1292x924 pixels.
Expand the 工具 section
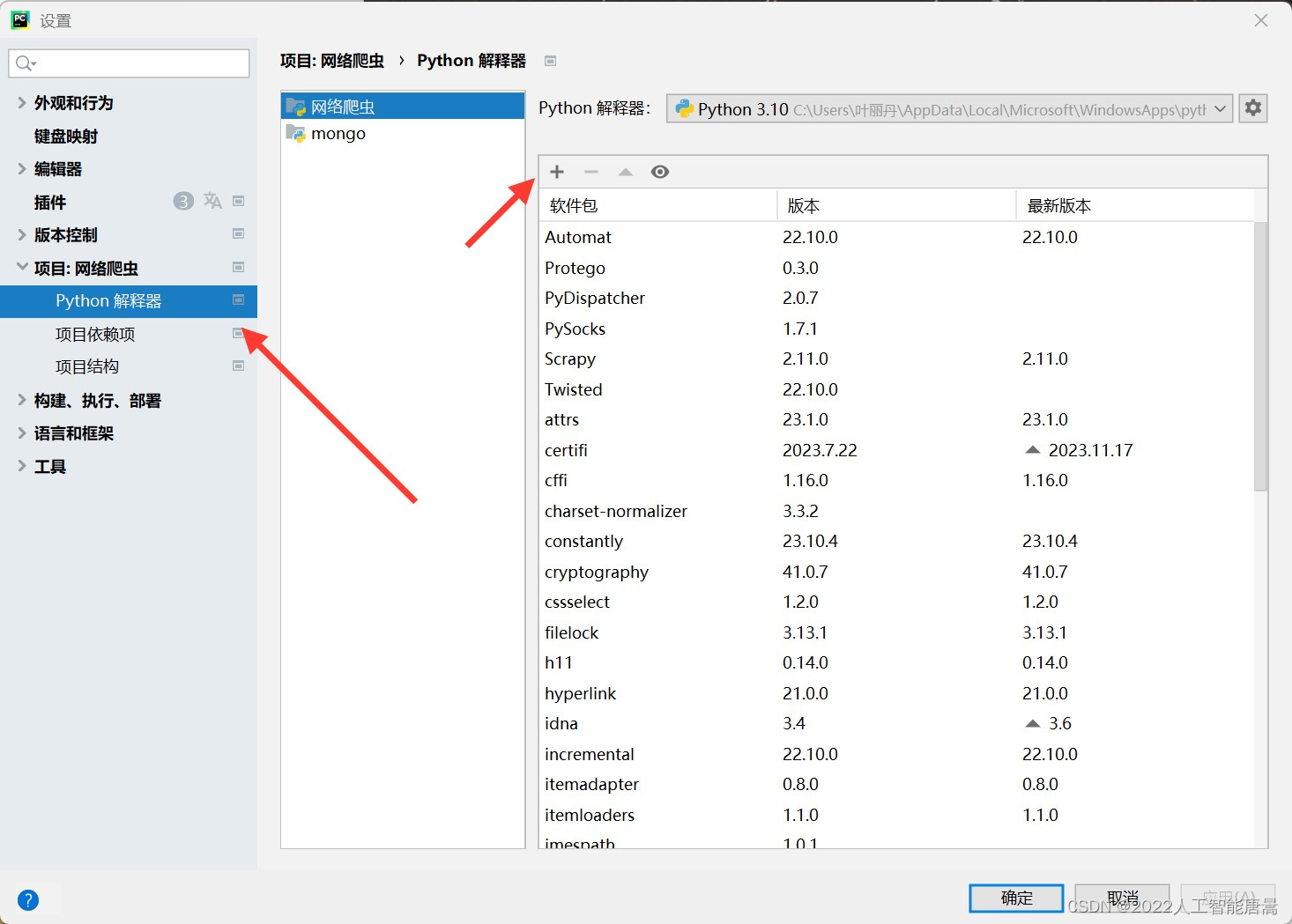[x=22, y=466]
